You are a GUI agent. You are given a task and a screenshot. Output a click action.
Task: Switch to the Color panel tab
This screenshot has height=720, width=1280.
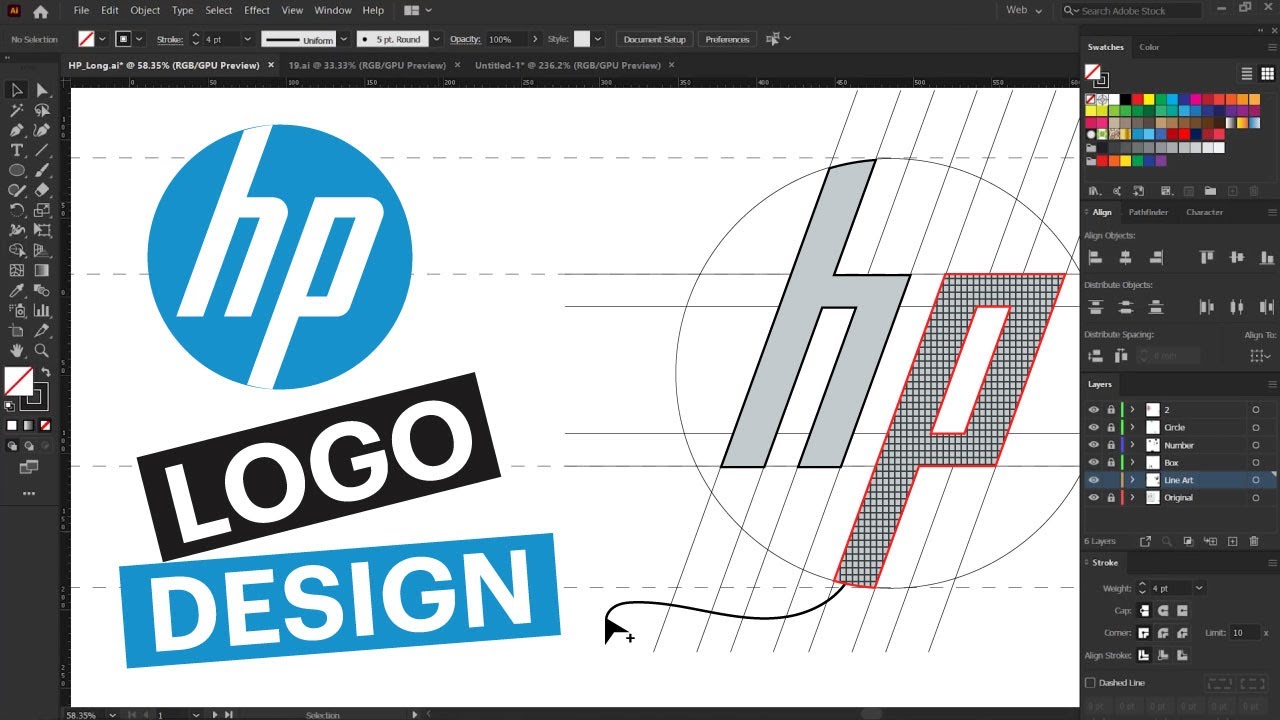tap(1149, 47)
